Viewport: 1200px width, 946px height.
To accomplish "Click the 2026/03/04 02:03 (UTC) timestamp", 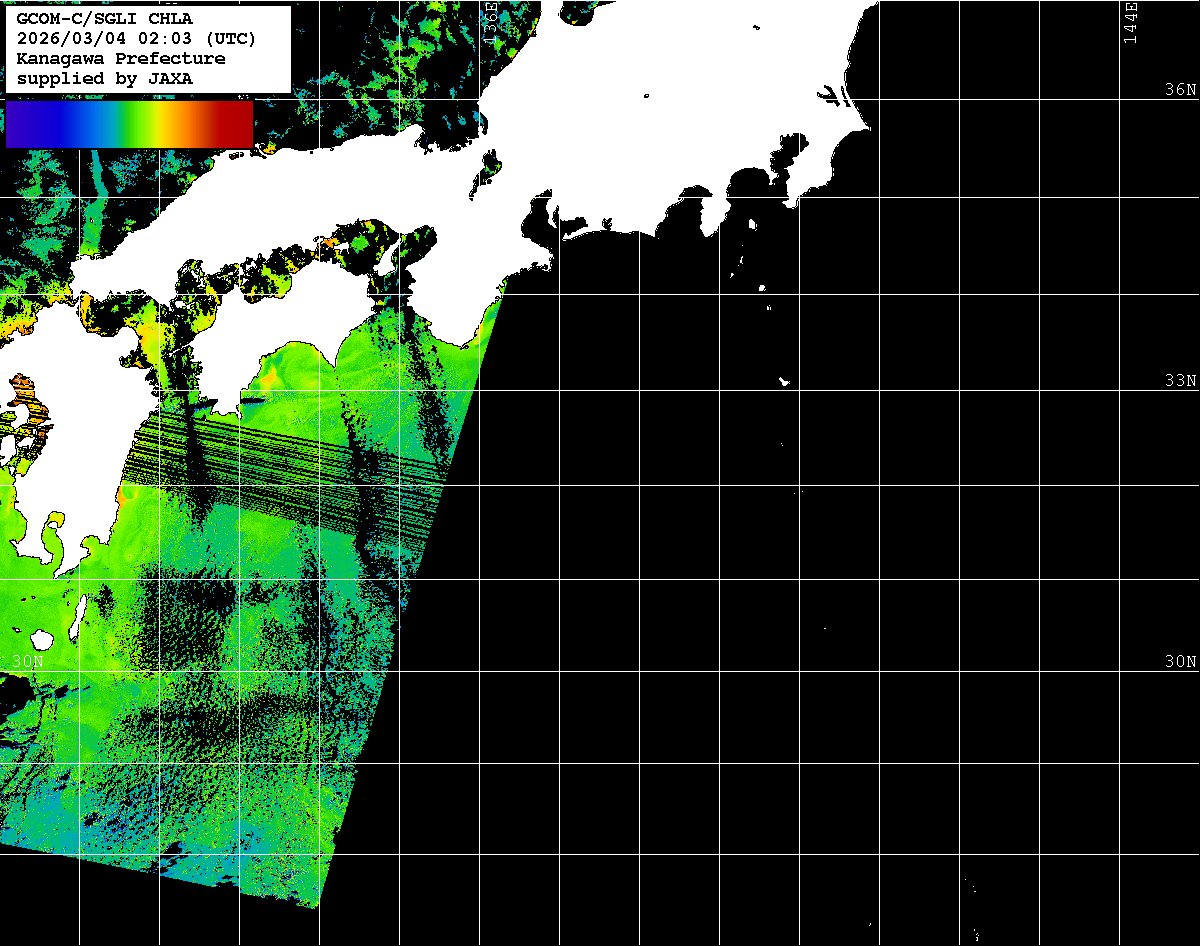I will (137, 39).
